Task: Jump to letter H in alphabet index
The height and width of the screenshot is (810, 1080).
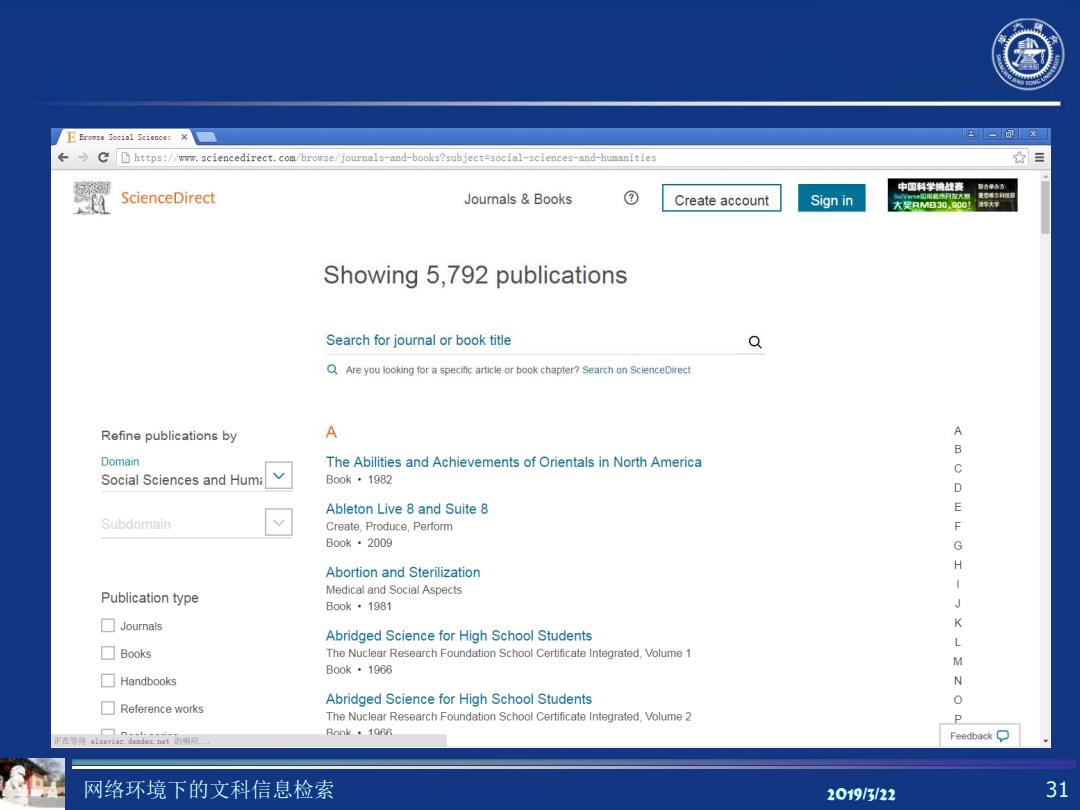Action: tap(957, 565)
